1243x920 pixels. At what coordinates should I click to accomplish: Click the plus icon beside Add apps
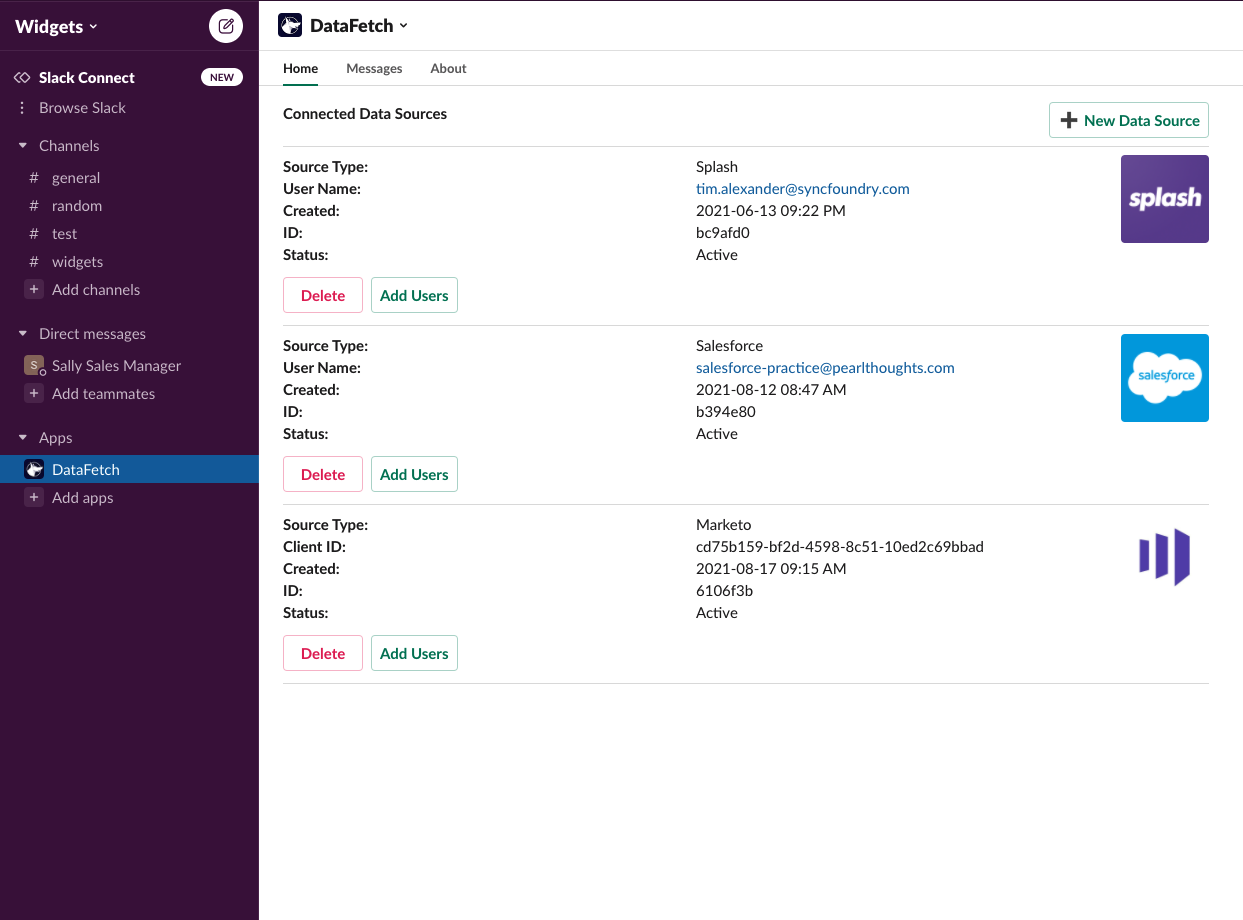click(34, 498)
